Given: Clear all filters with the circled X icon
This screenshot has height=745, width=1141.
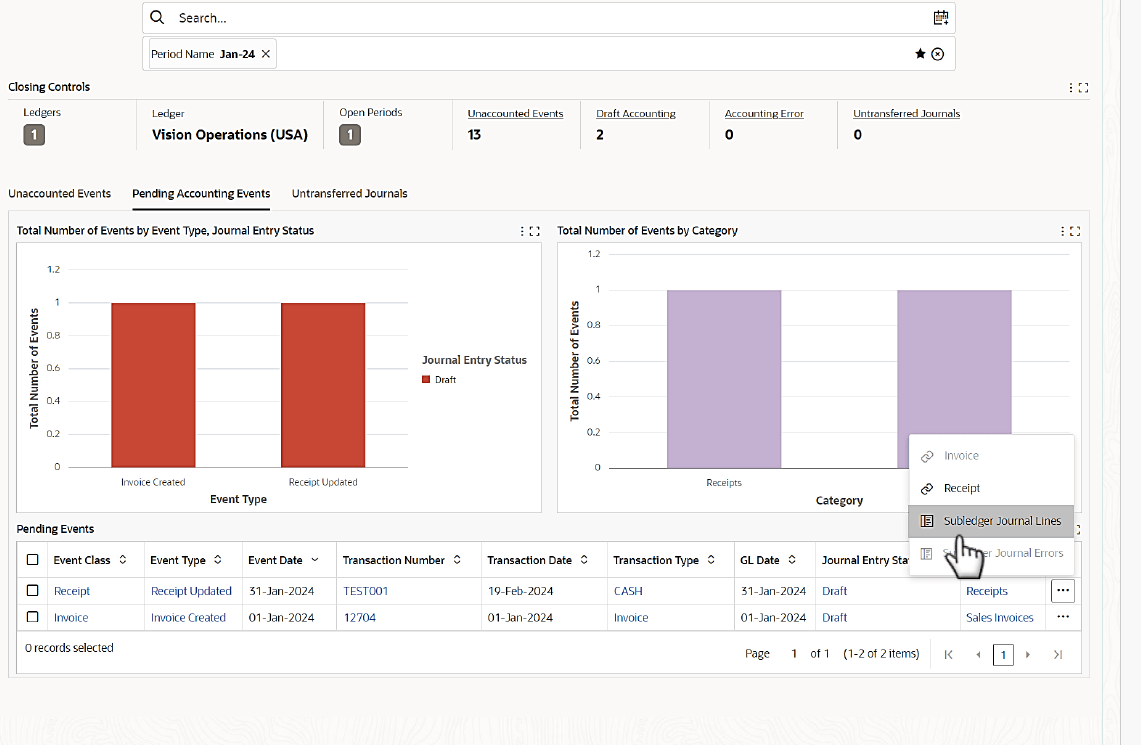Looking at the screenshot, I should tap(938, 54).
